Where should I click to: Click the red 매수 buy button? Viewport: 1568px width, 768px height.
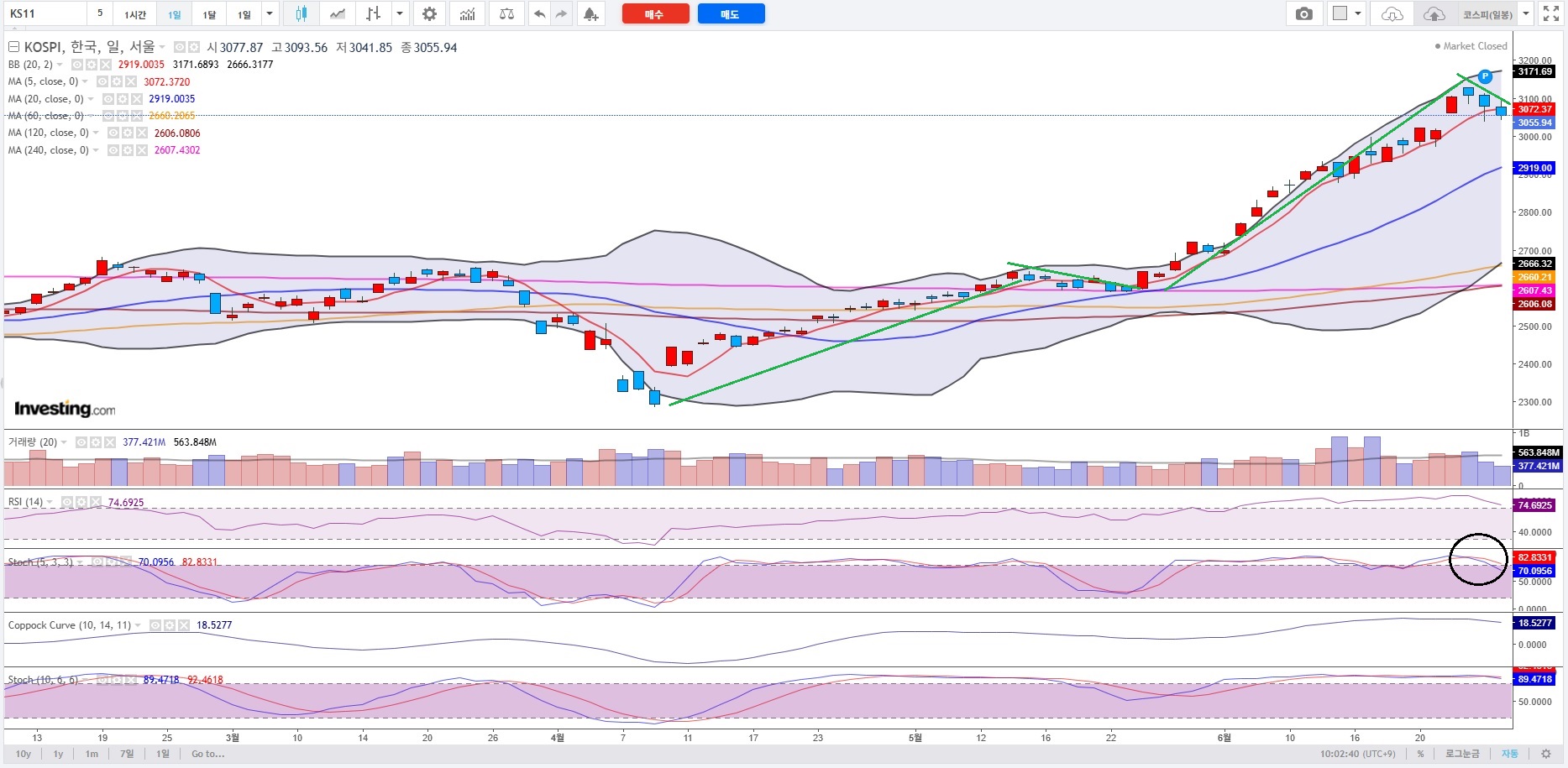(x=656, y=14)
